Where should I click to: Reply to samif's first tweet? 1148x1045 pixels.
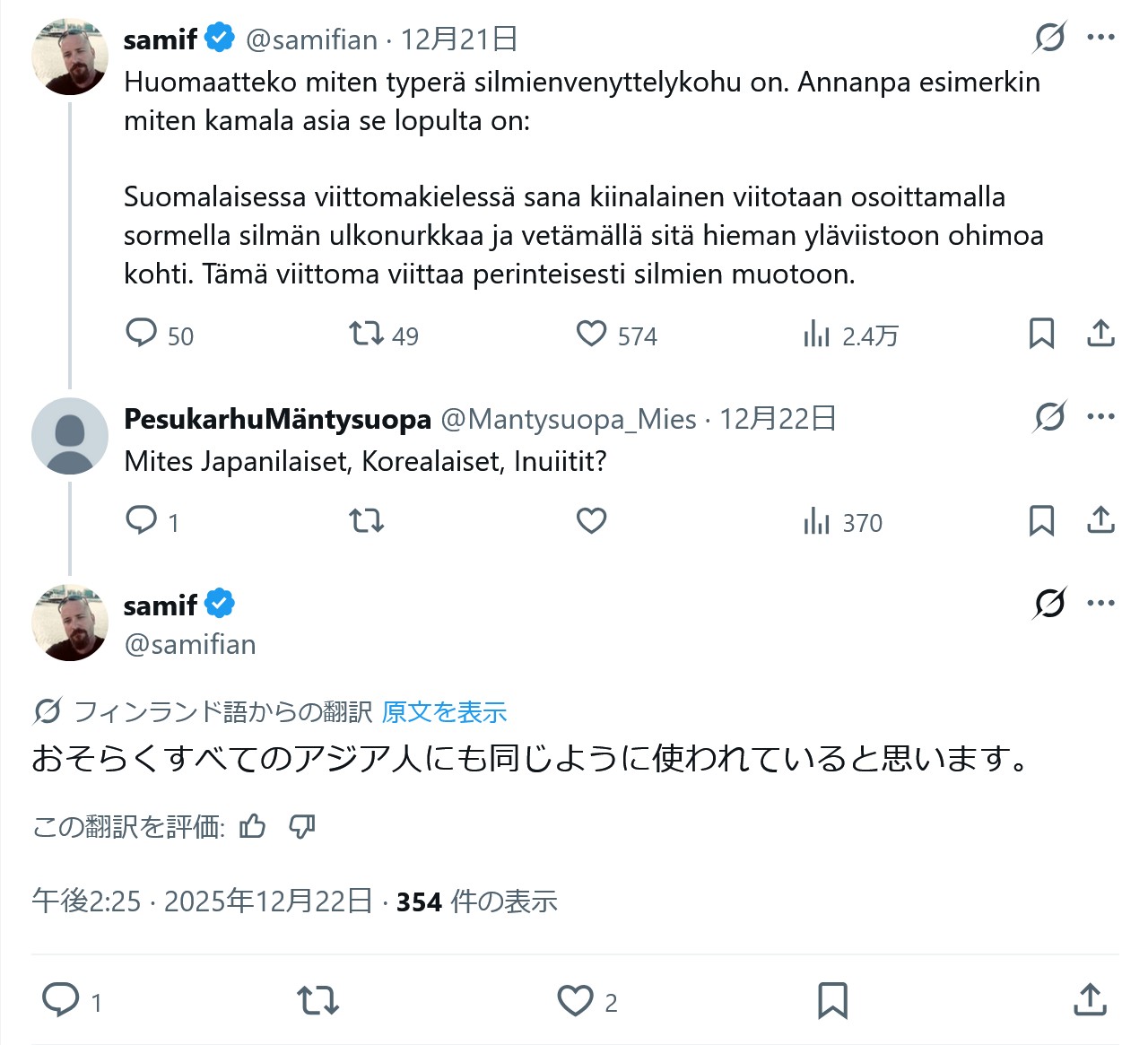[x=142, y=334]
